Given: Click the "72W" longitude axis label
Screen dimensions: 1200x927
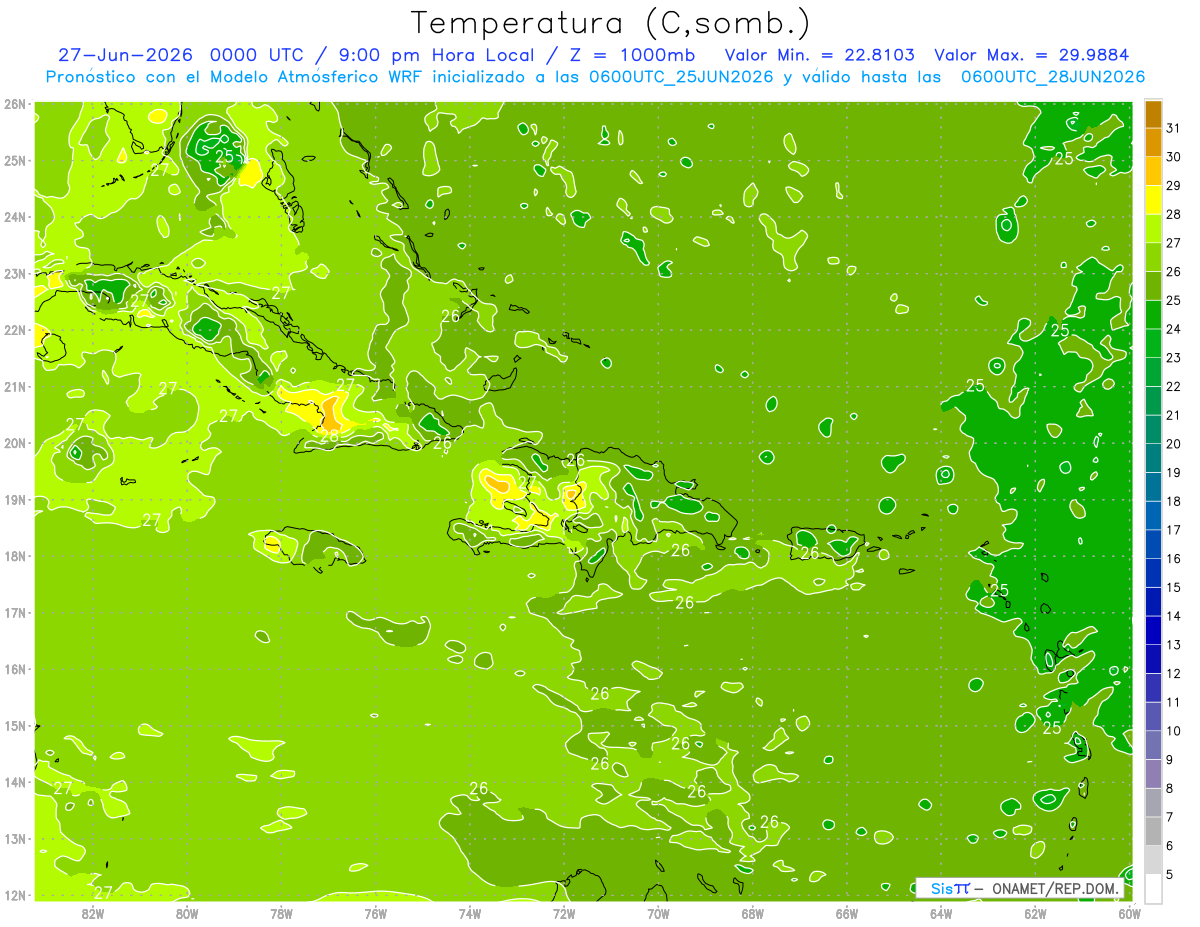Looking at the screenshot, I should coord(564,913).
